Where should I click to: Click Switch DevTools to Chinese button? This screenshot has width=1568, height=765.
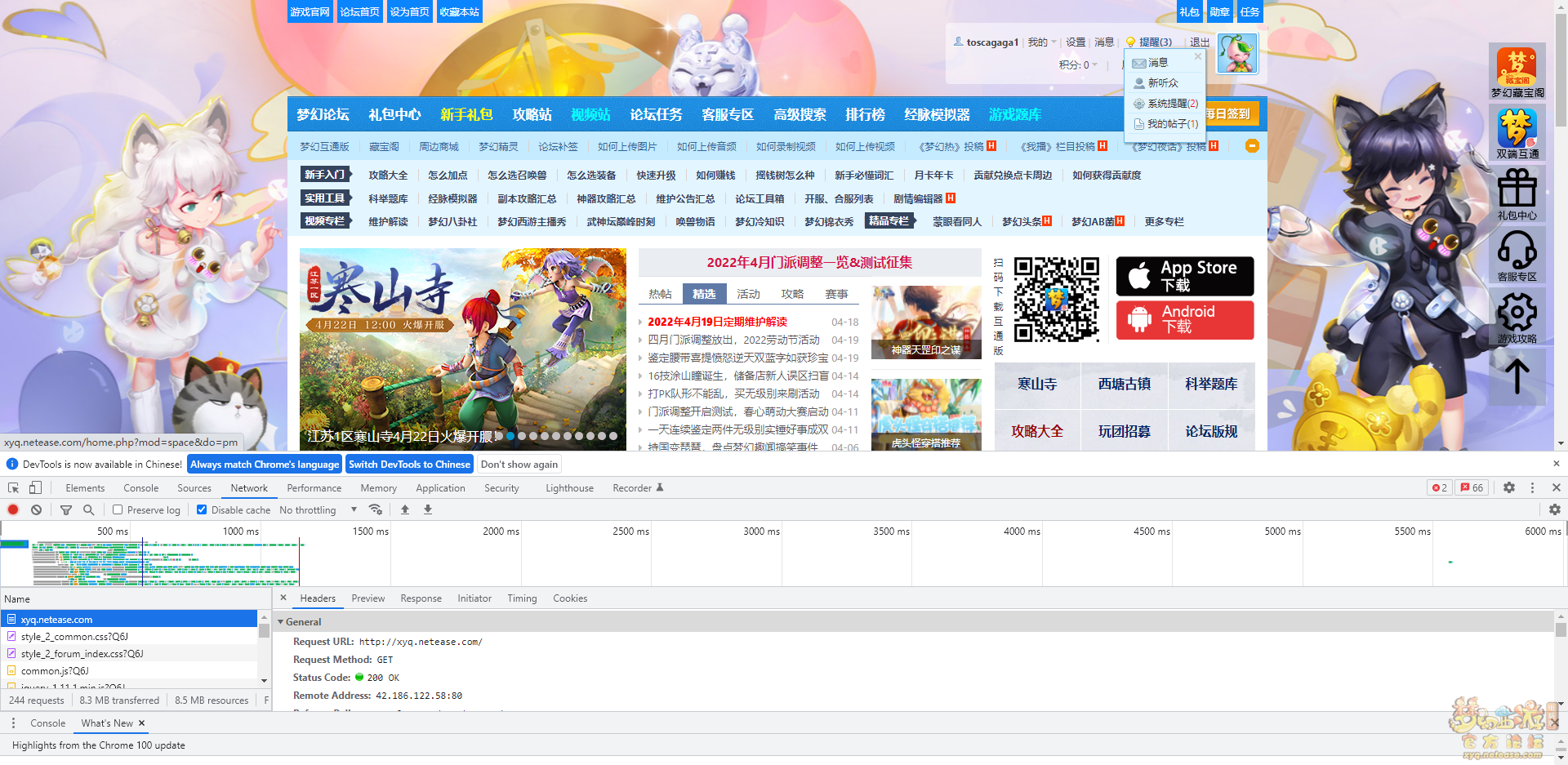pos(409,465)
